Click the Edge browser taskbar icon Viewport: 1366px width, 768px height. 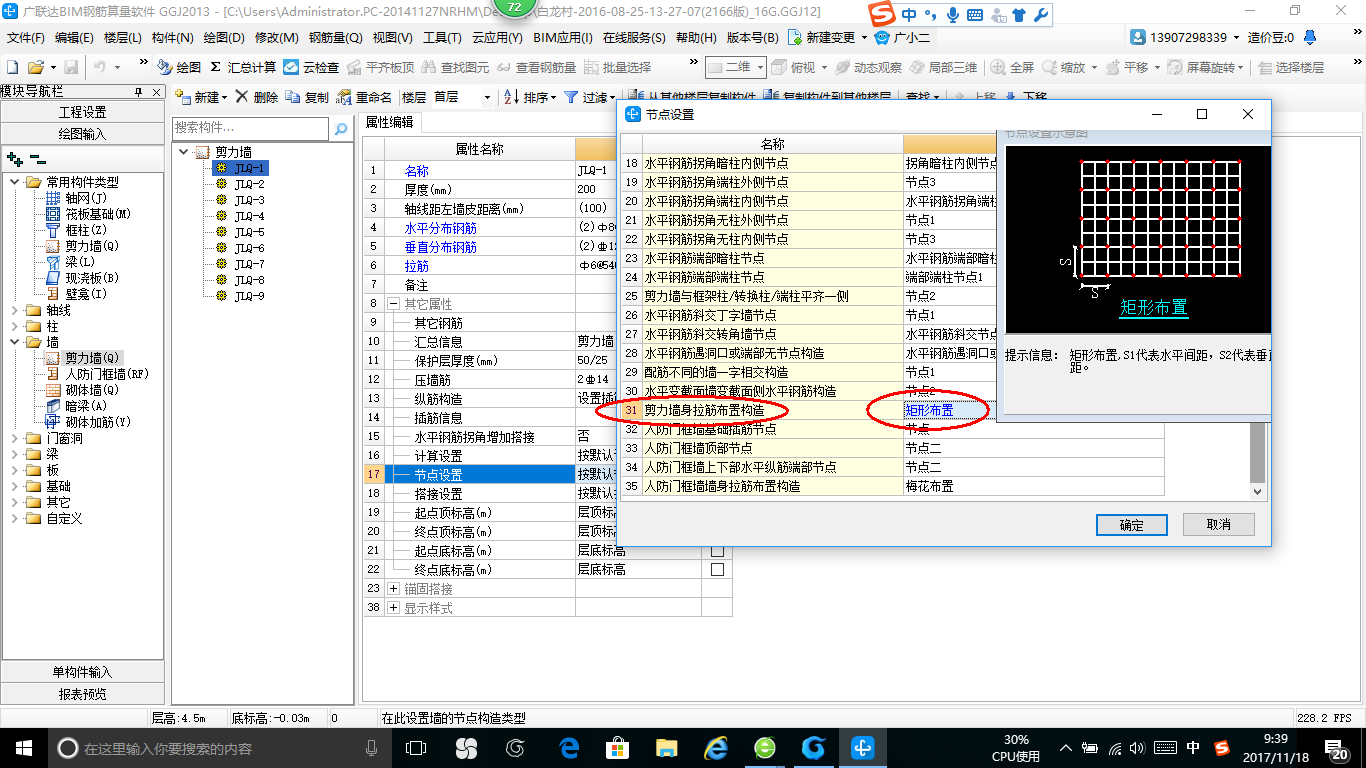(x=570, y=748)
